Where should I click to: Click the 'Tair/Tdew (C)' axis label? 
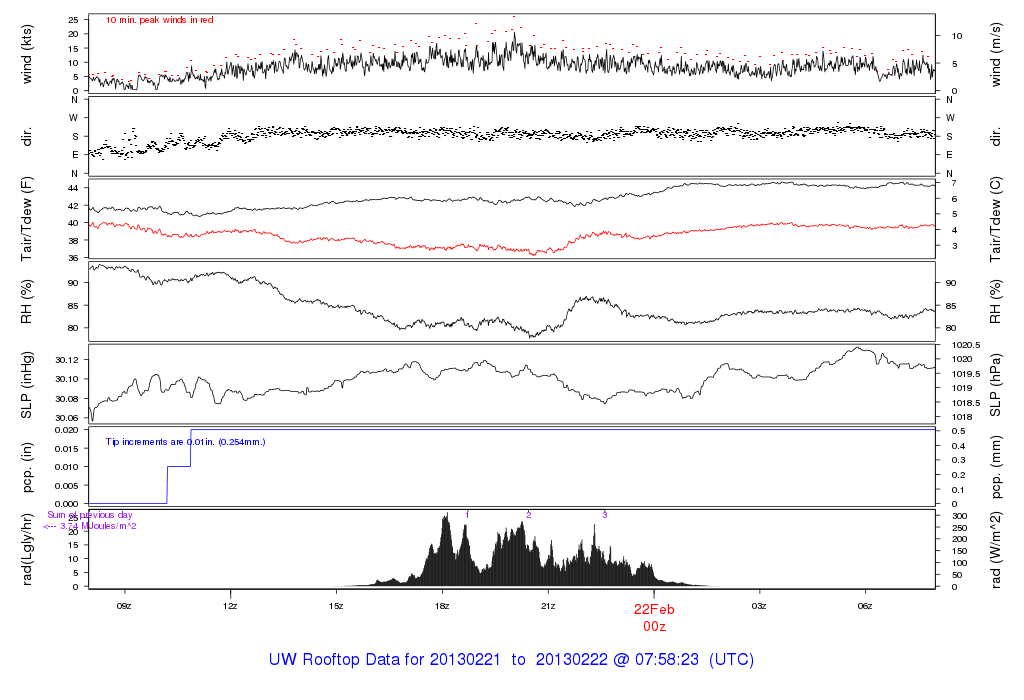tap(995, 219)
